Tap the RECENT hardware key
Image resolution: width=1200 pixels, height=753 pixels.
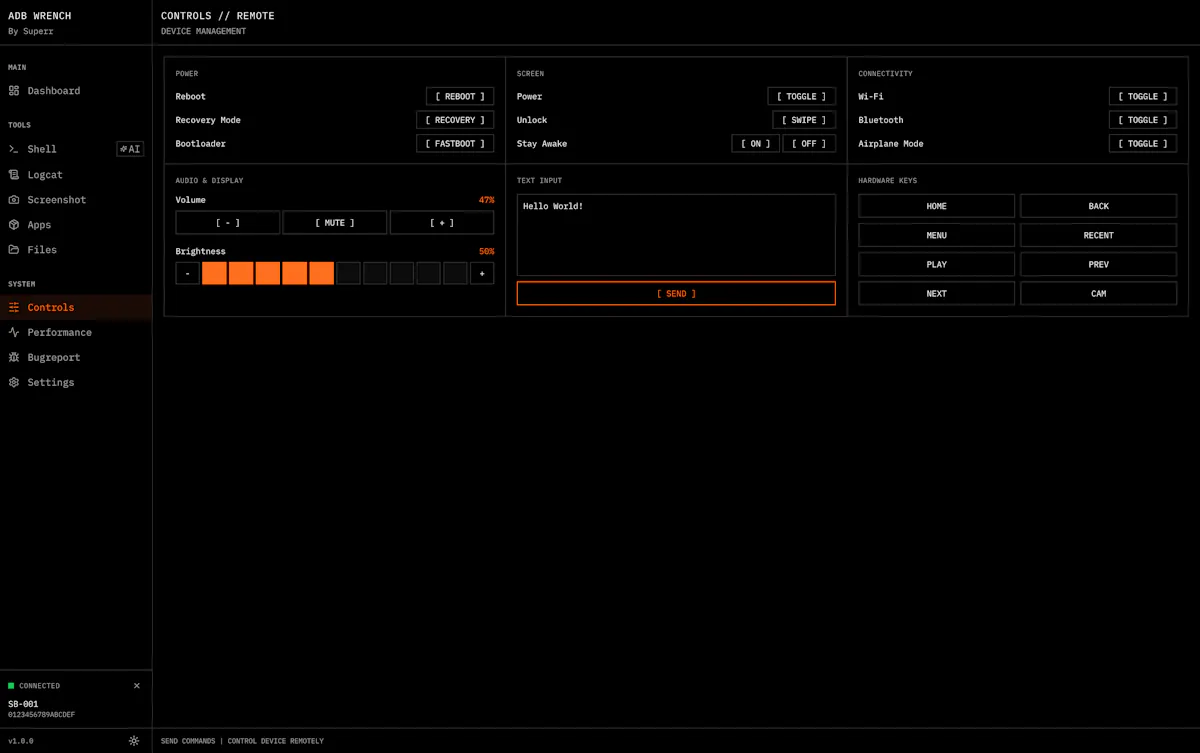point(1099,235)
